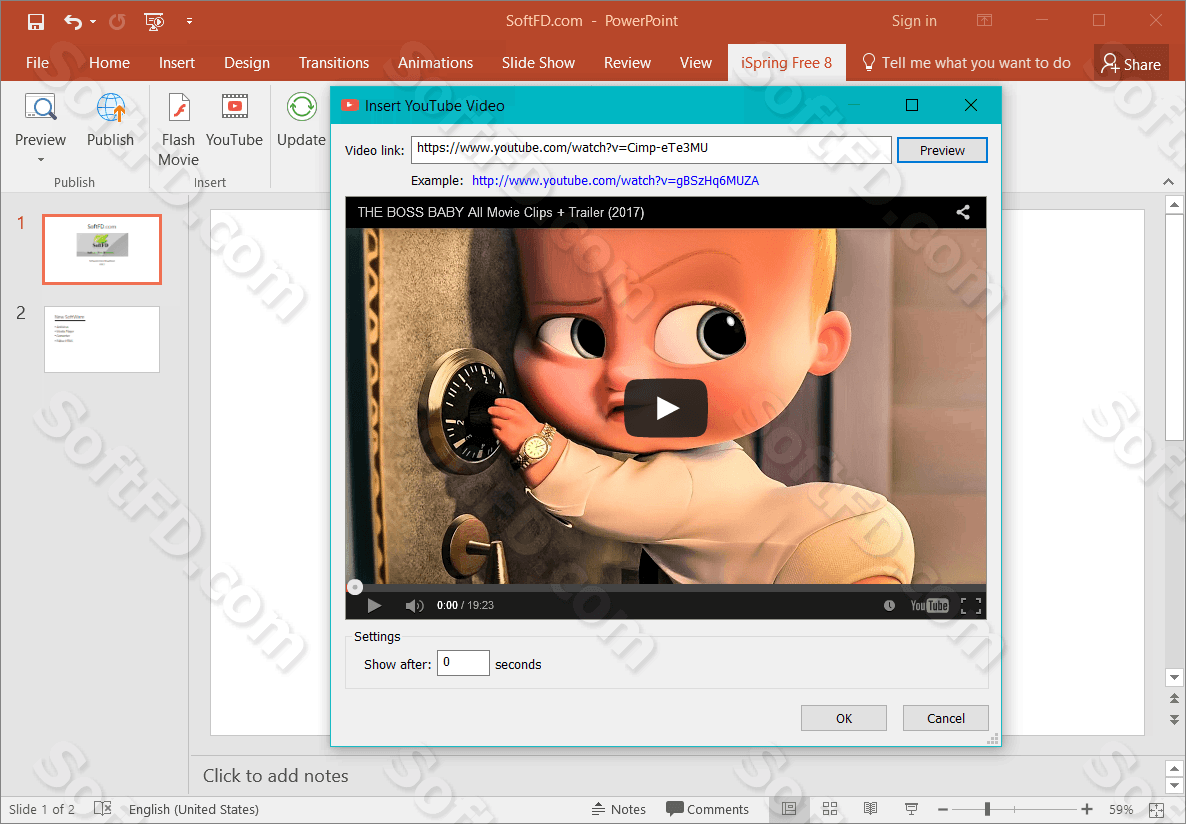Expand the Preview dropdown arrow

click(x=41, y=160)
